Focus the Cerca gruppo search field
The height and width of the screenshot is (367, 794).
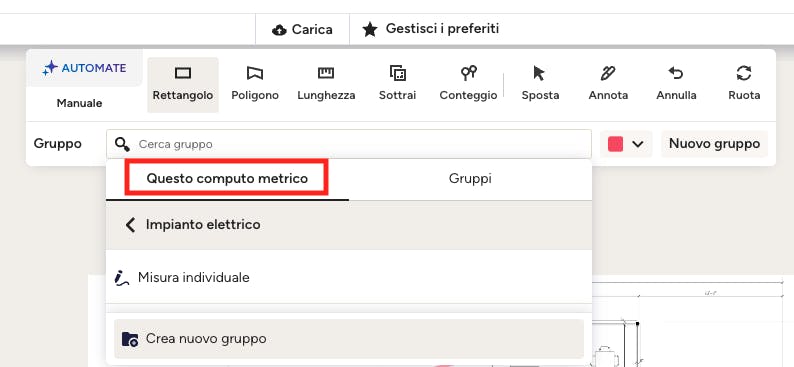(x=349, y=144)
